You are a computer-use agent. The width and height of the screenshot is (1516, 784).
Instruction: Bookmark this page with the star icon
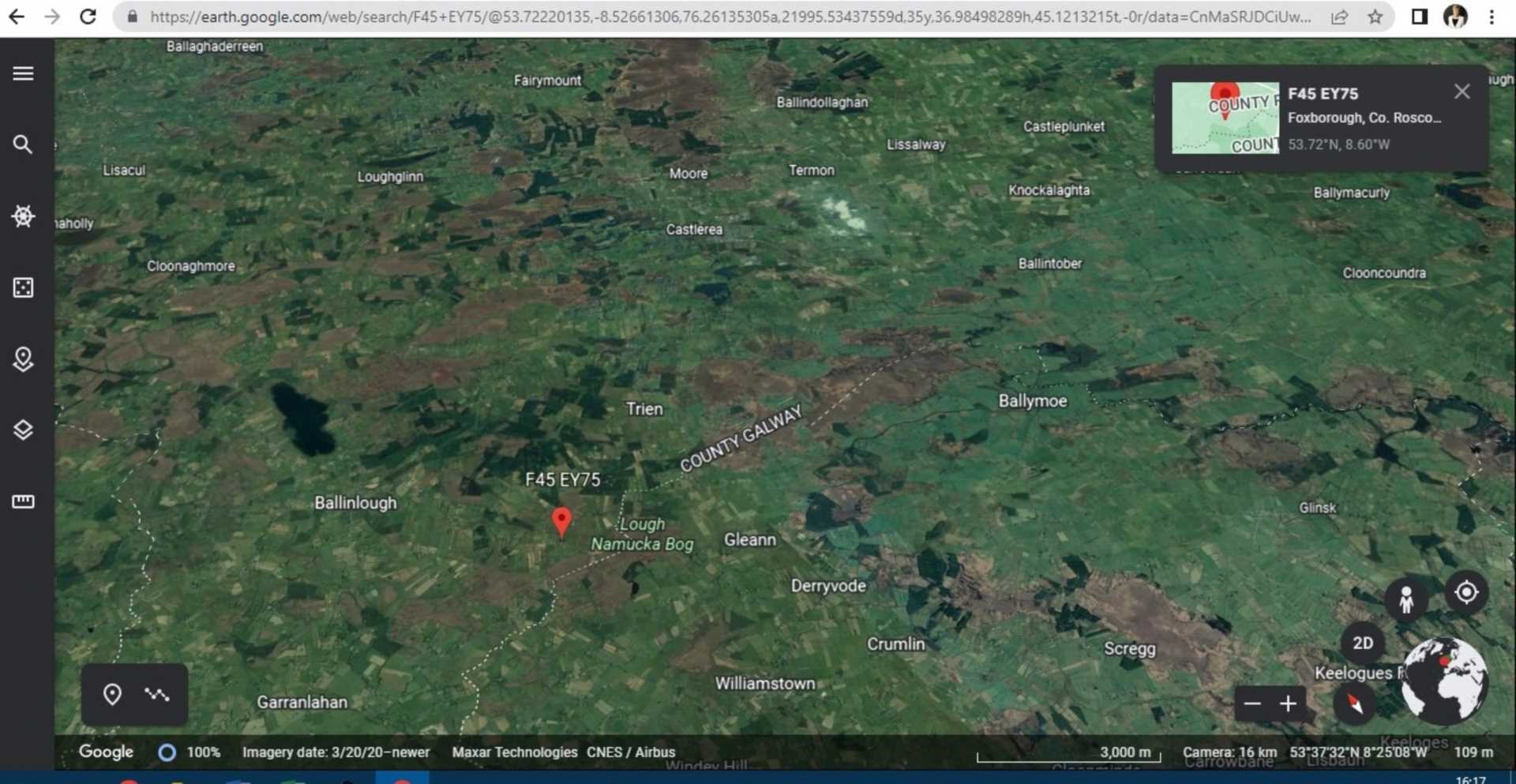(x=1375, y=17)
